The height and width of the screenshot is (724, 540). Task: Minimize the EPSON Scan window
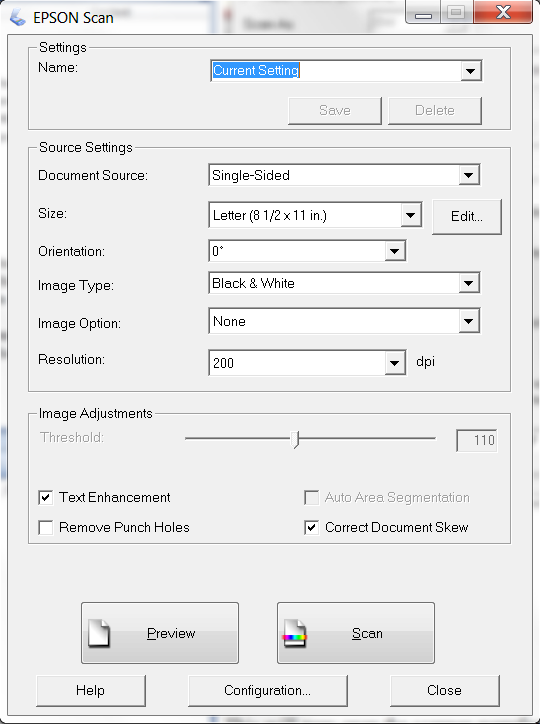point(423,13)
